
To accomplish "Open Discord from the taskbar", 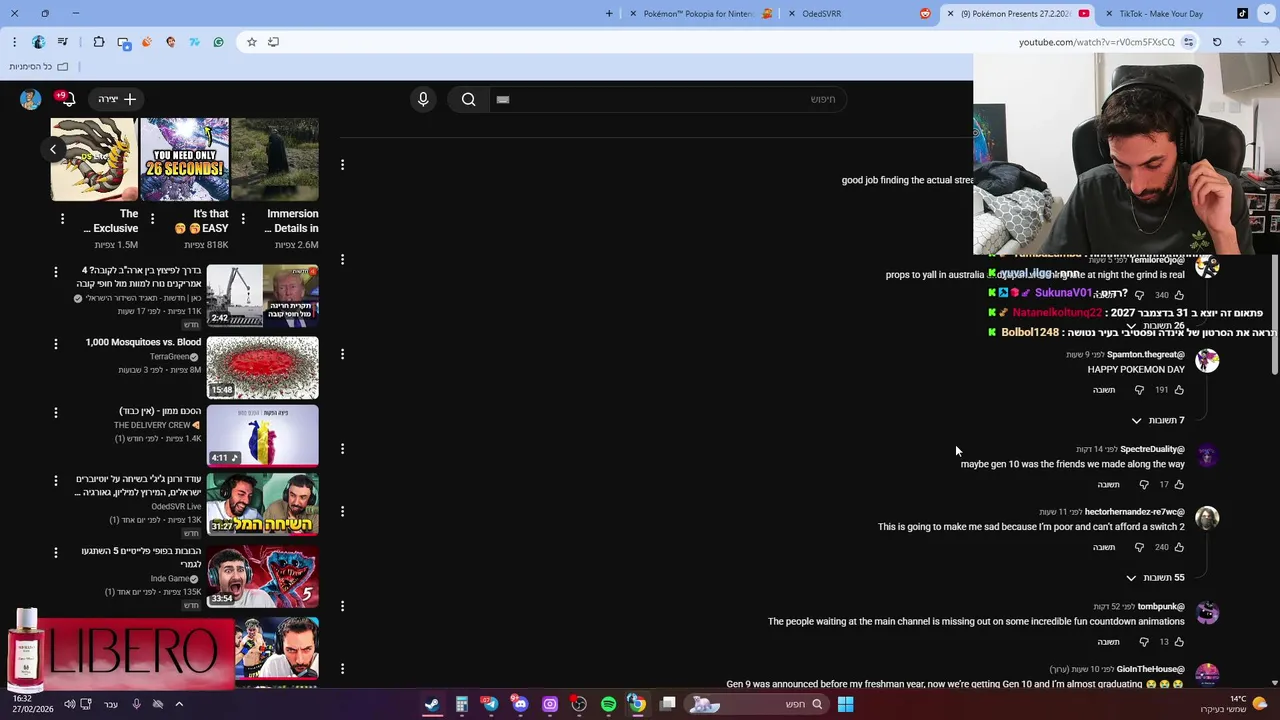I will point(520,704).
